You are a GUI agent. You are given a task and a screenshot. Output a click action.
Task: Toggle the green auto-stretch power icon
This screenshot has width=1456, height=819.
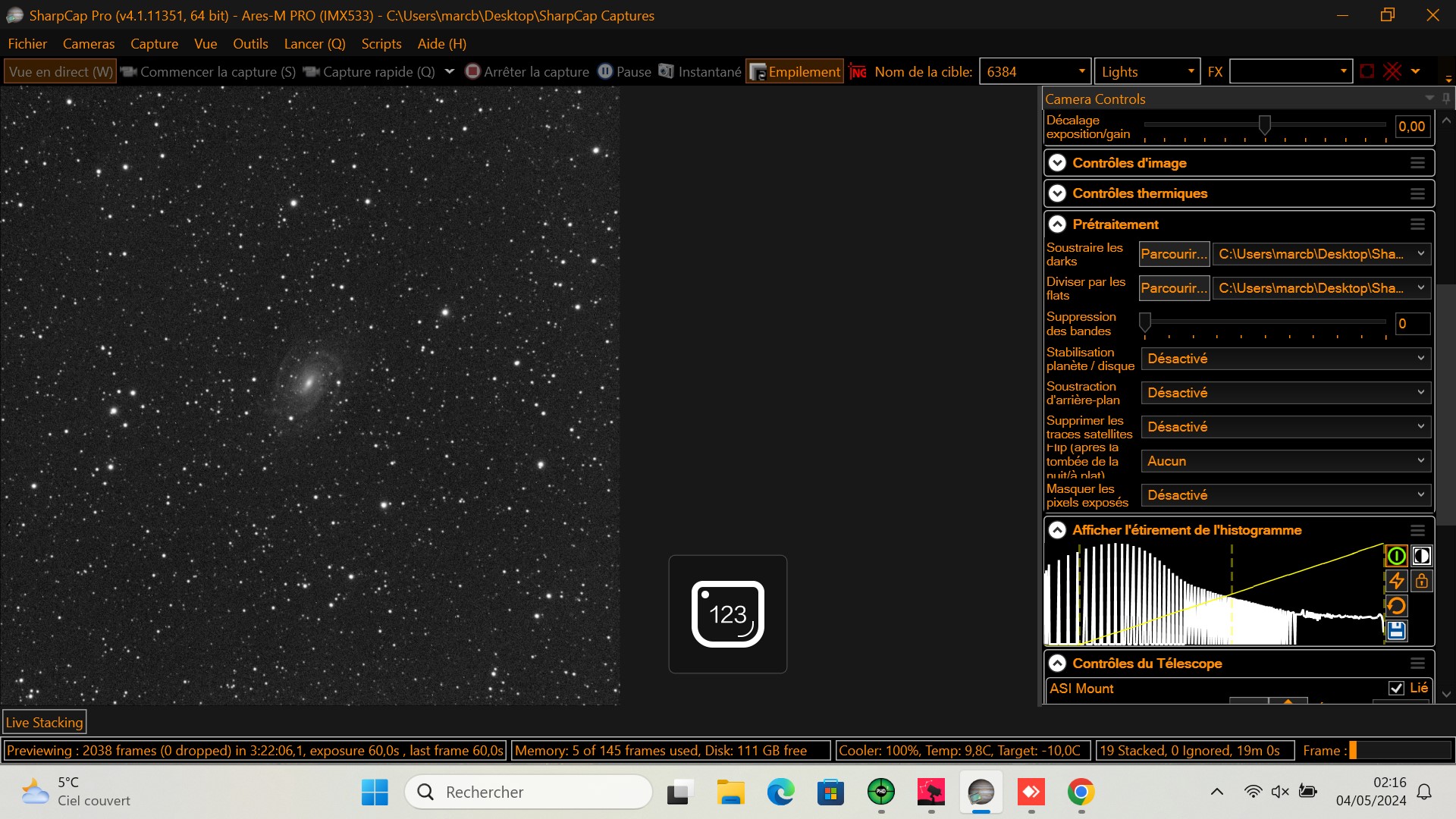point(1397,556)
